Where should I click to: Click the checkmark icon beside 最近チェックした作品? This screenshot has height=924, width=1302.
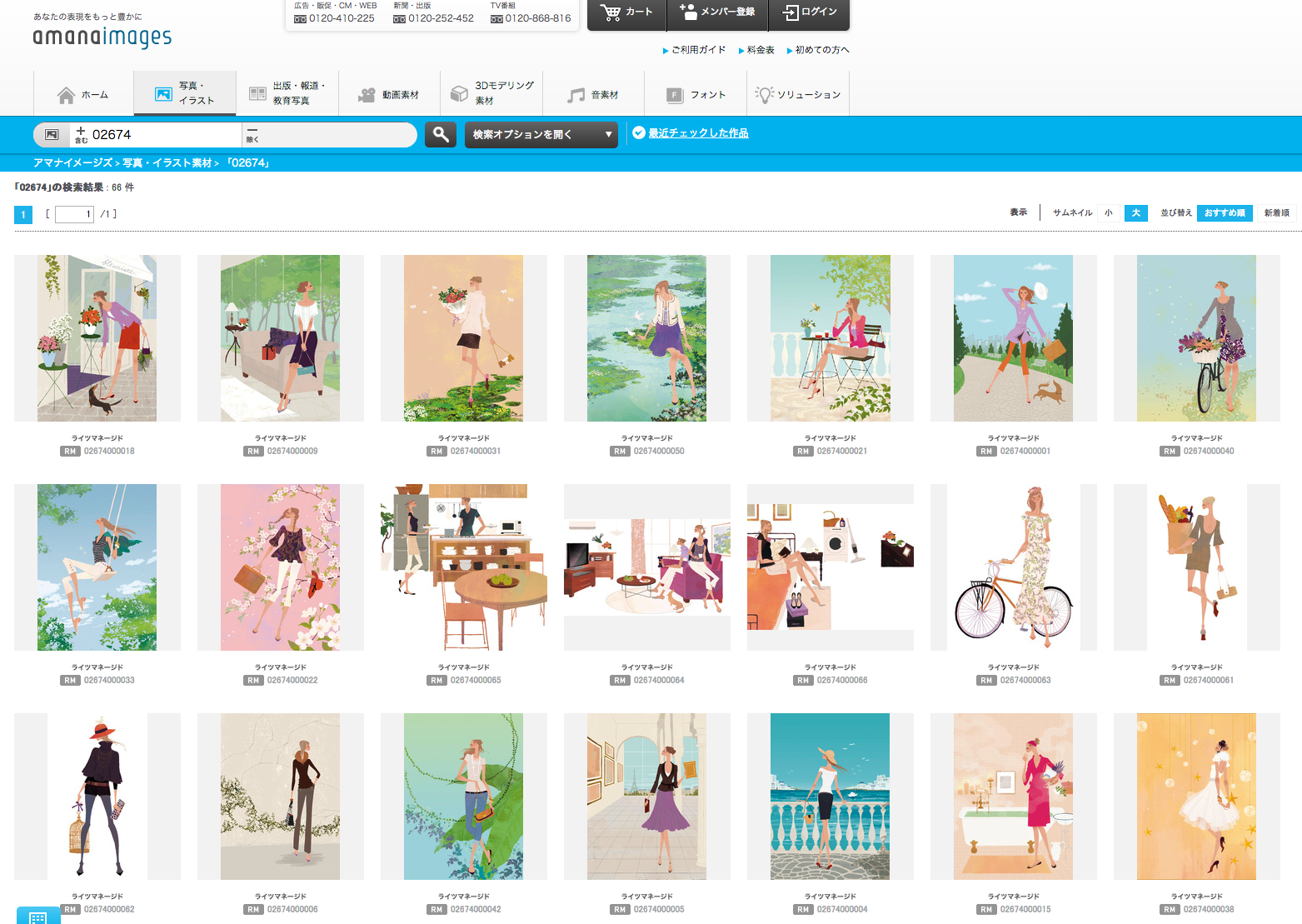pos(638,132)
